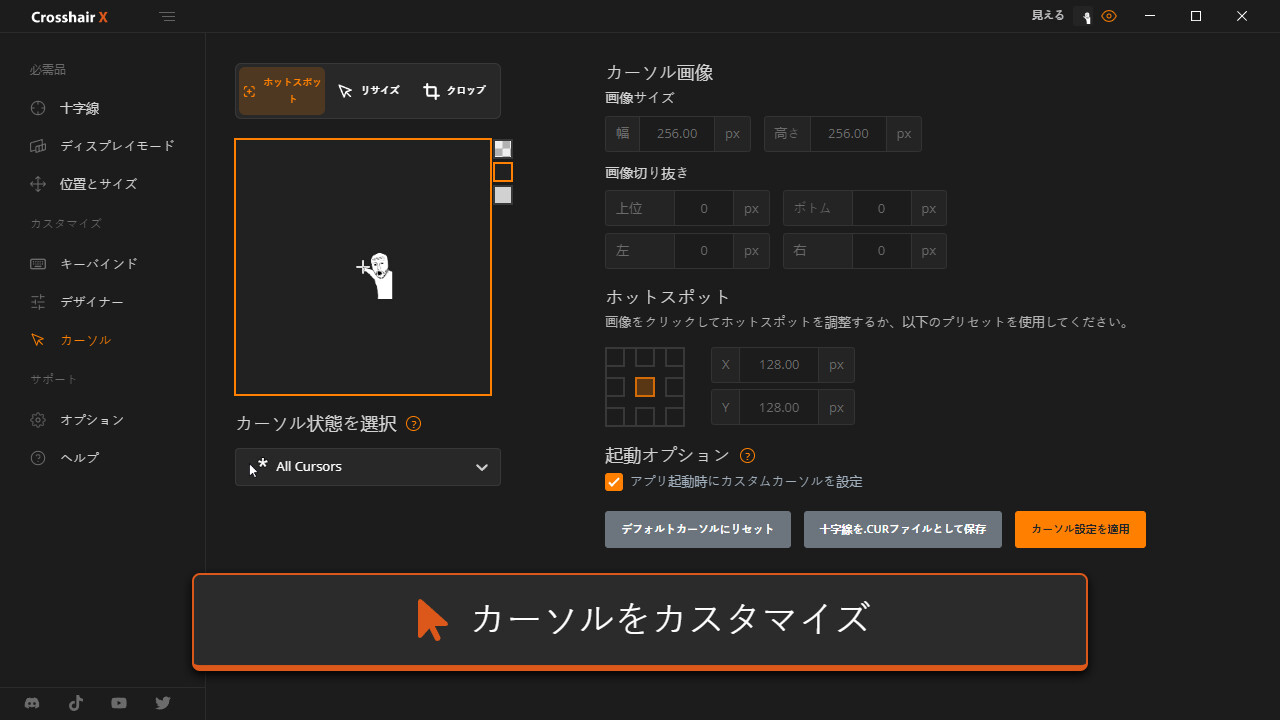Switch to the クロップ tool tab

coord(454,91)
